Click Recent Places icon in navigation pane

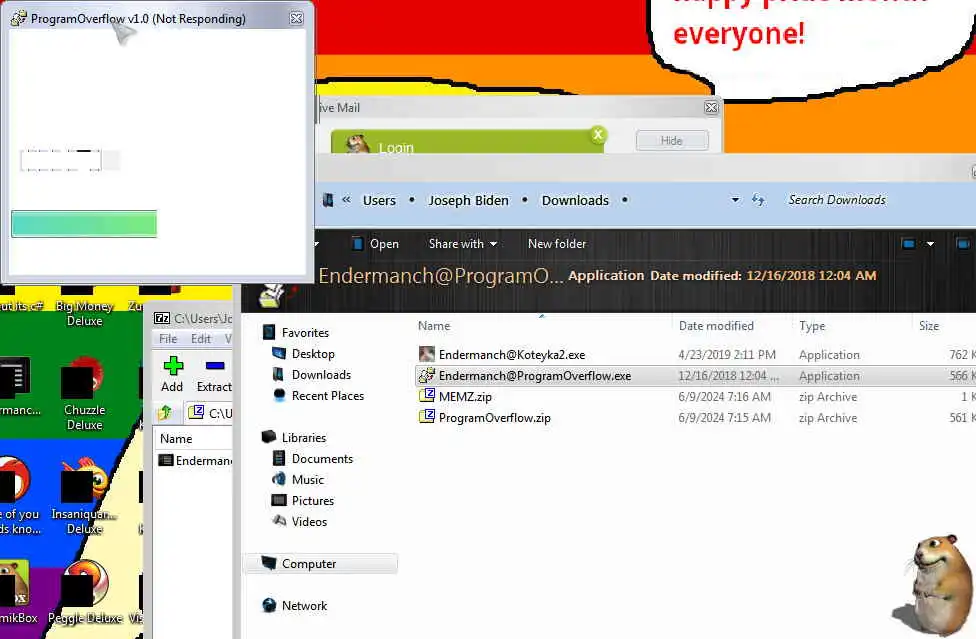click(x=279, y=396)
